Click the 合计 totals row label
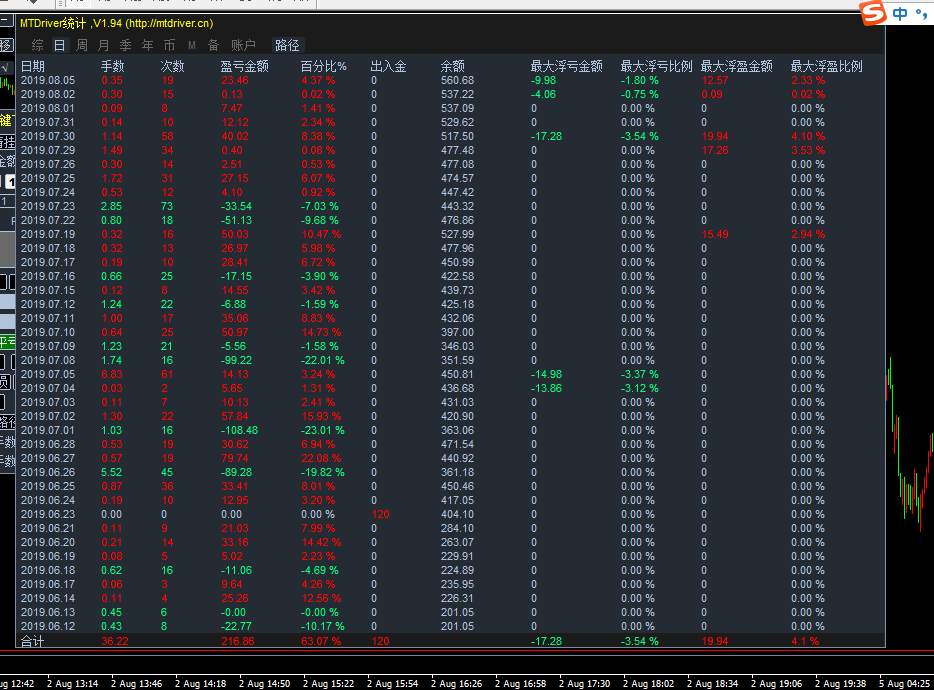 pyautogui.click(x=33, y=642)
